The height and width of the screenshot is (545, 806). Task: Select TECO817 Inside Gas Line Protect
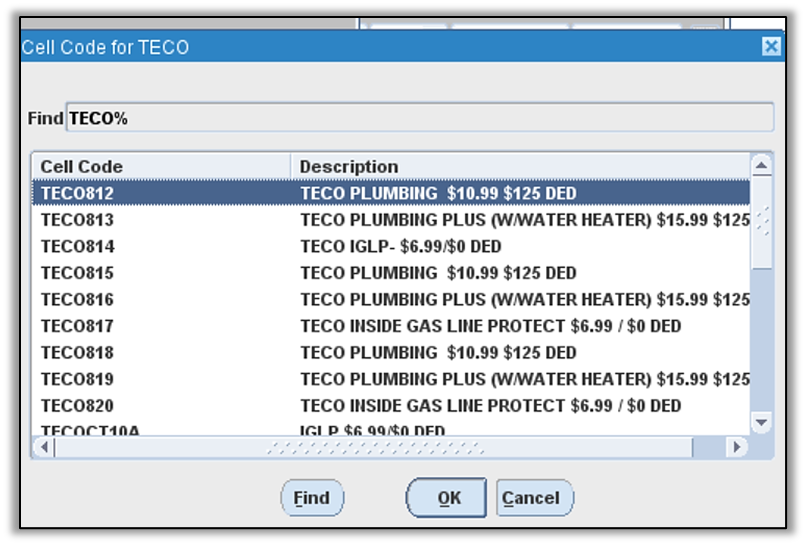(x=77, y=326)
